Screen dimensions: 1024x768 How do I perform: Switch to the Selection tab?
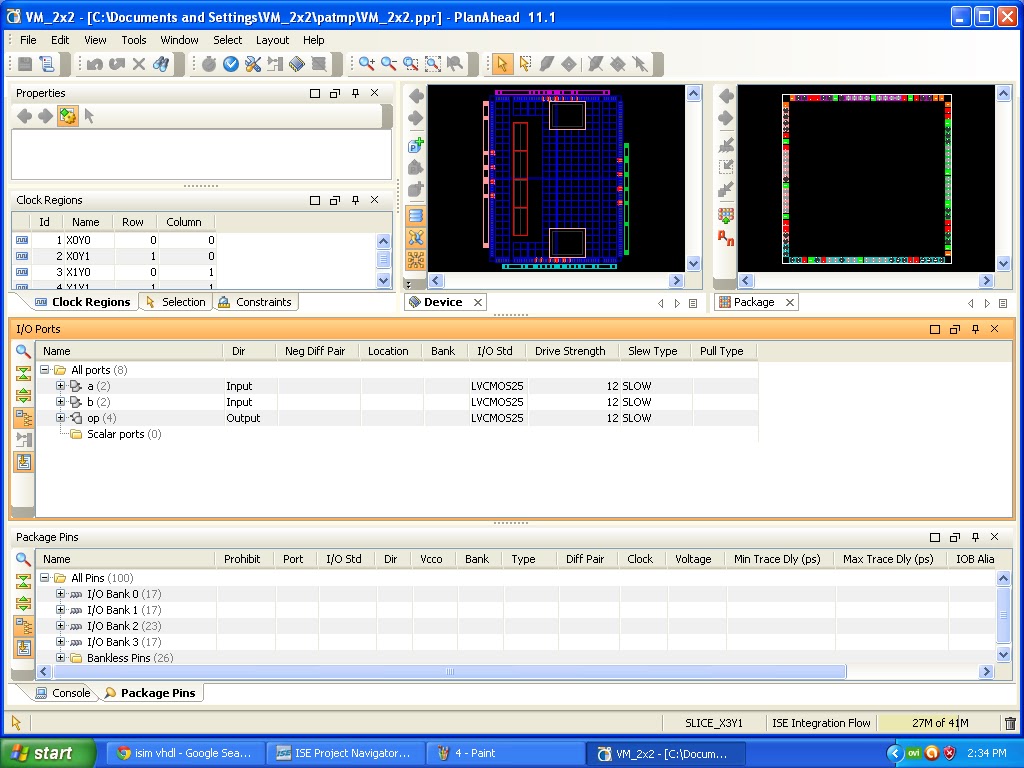tap(176, 302)
